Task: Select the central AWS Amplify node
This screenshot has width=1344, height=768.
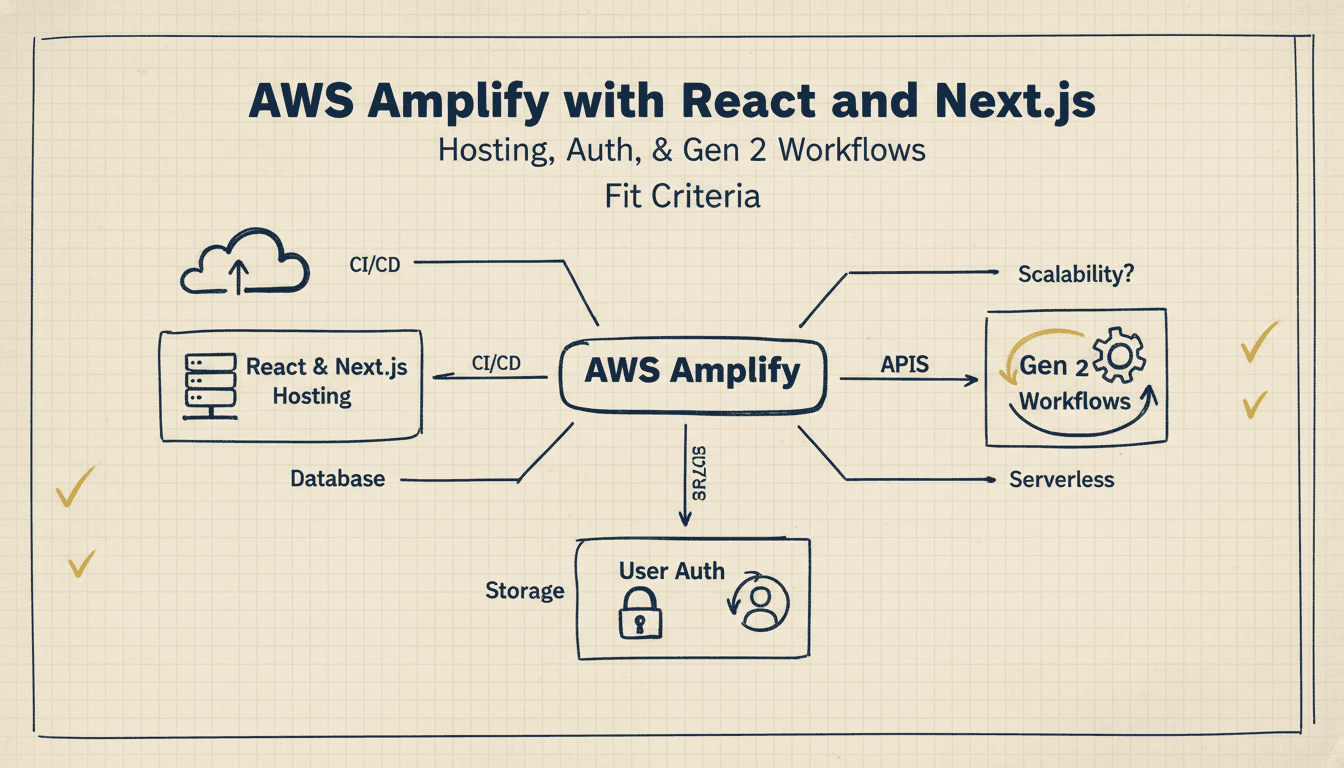Action: coord(695,374)
